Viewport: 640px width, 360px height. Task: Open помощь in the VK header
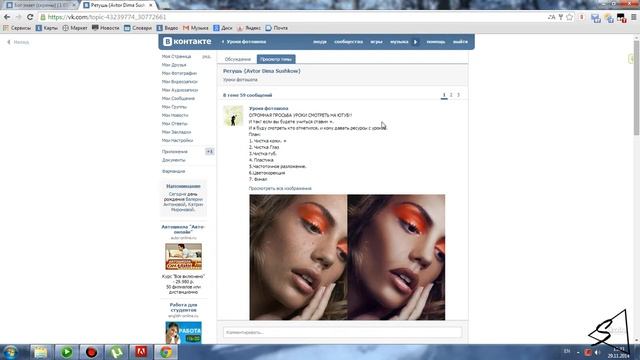pos(436,42)
